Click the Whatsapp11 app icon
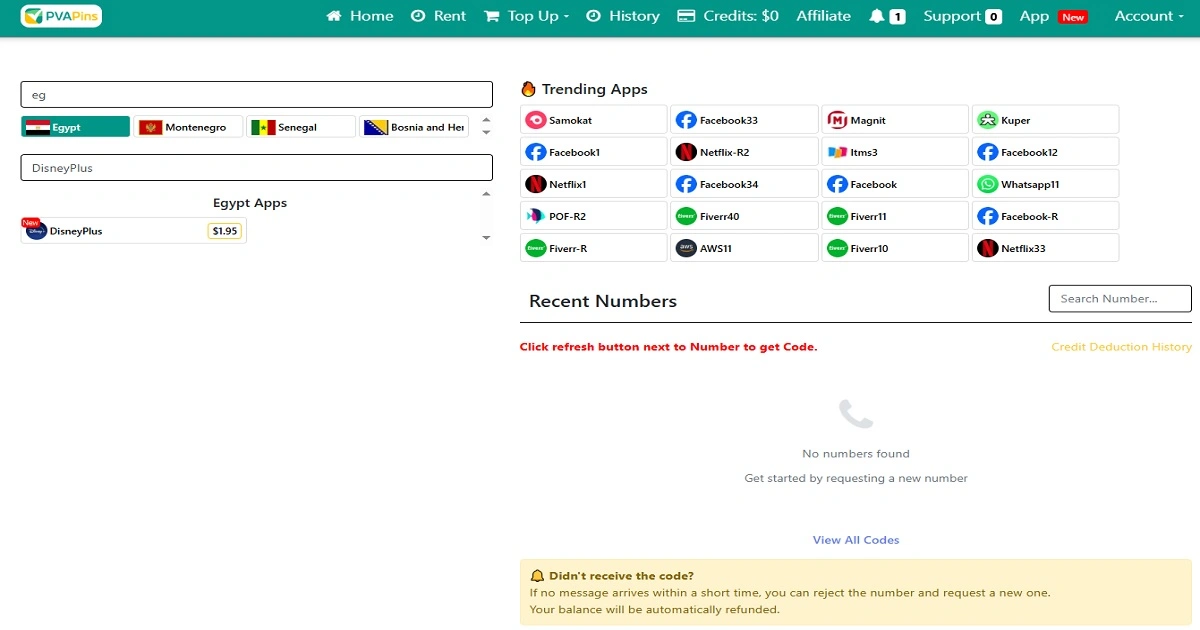Screen dimensions: 1200x630 point(988,184)
